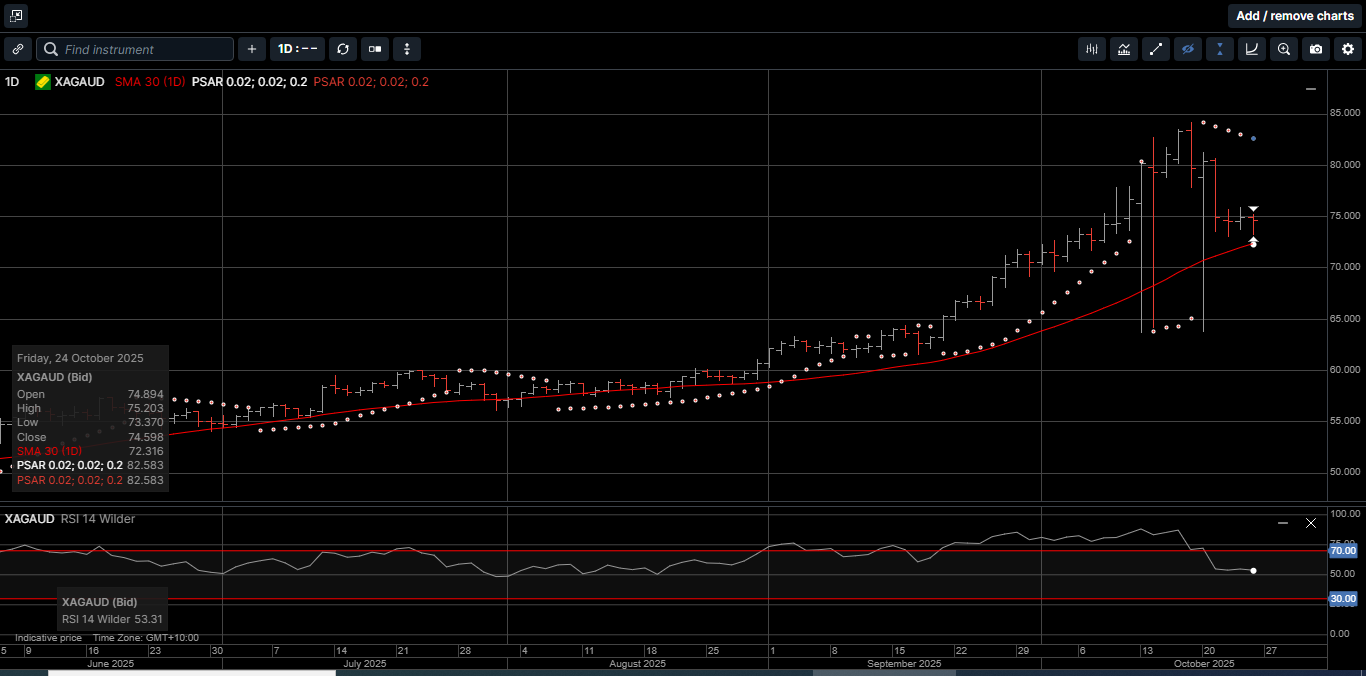Toggle the hide drawings eye icon
The width and height of the screenshot is (1366, 676).
tap(1188, 49)
